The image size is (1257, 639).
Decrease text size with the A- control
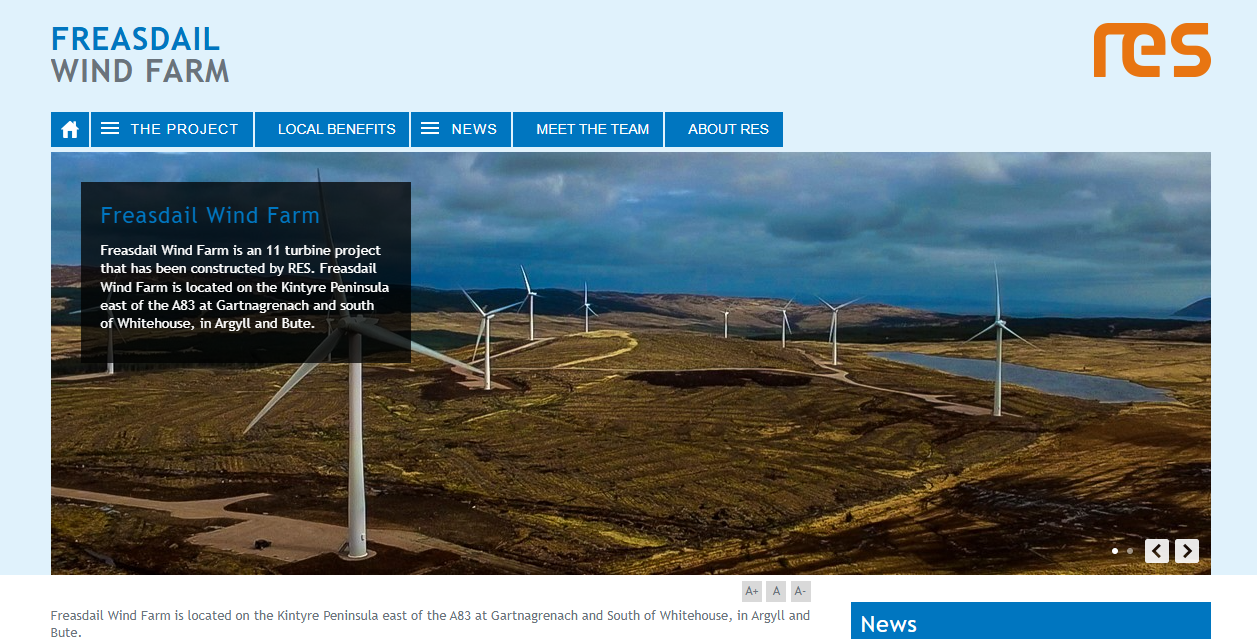[800, 591]
